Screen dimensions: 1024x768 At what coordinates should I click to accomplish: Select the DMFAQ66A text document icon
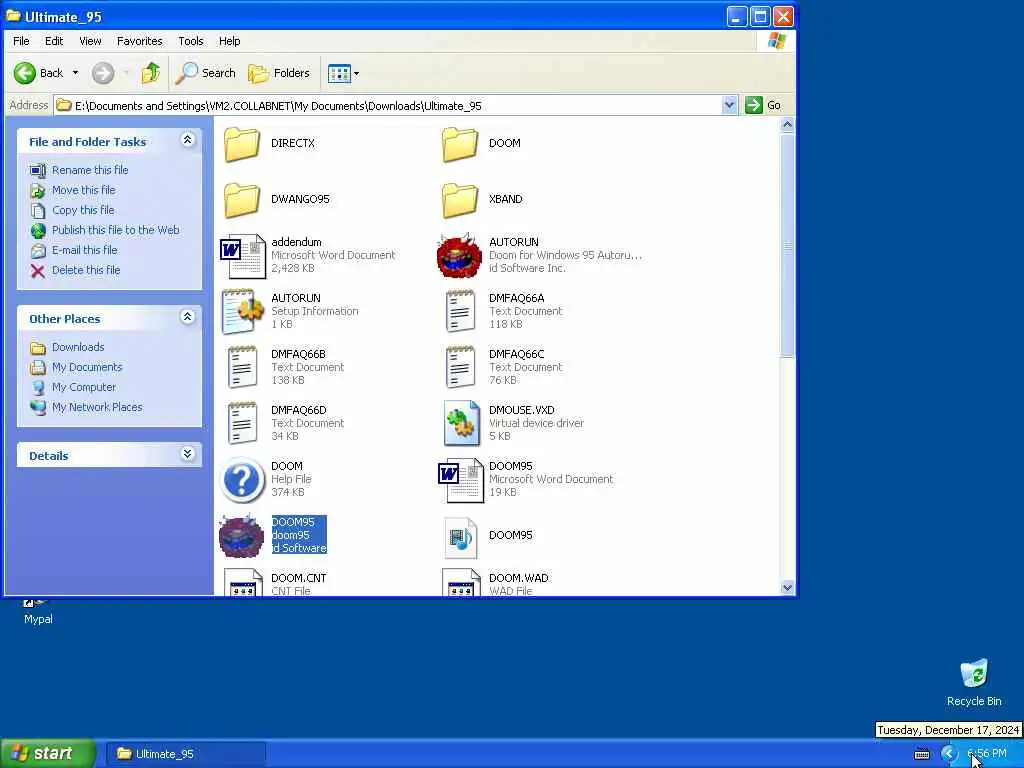pyautogui.click(x=460, y=312)
